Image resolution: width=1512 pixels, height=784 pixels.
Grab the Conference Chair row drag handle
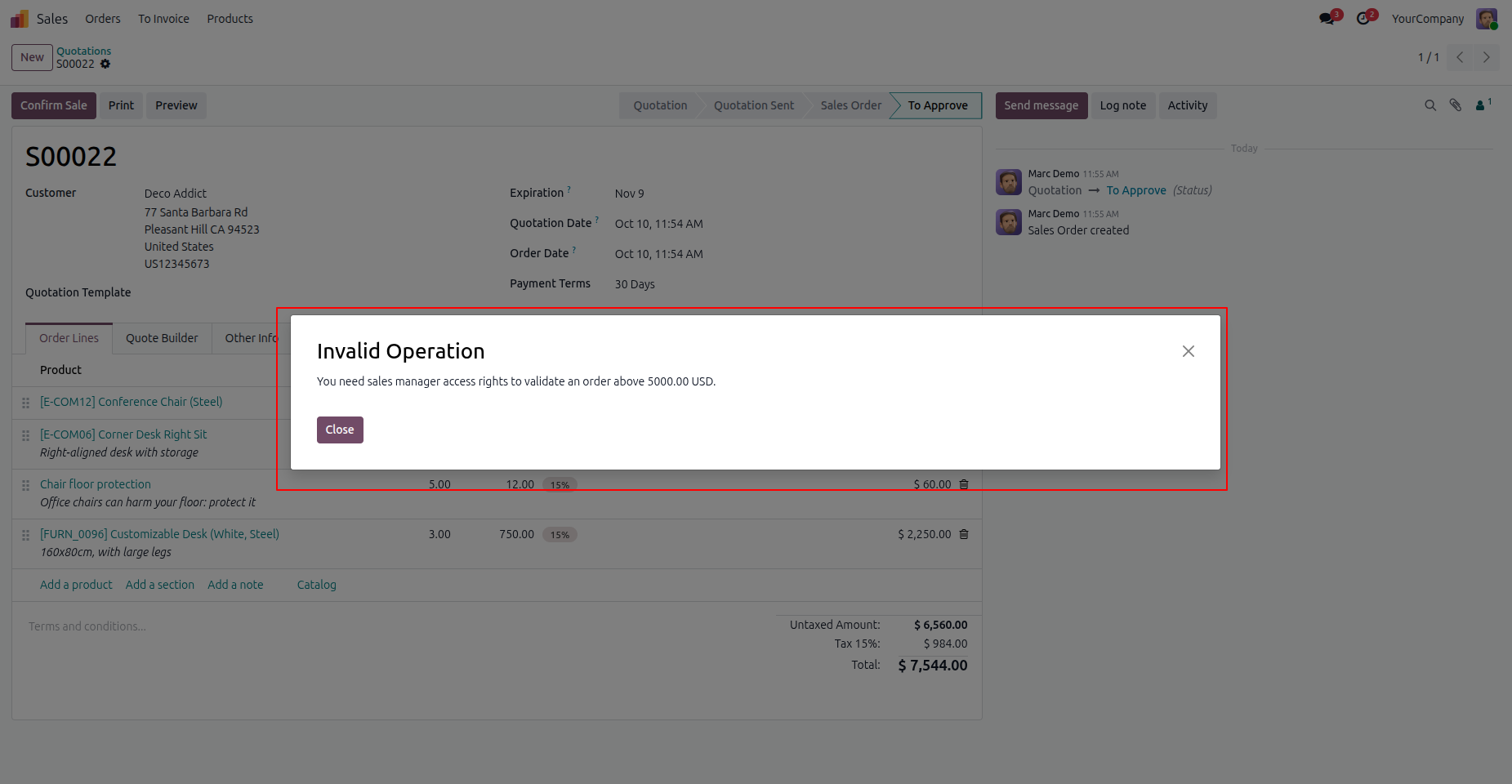pos(25,403)
